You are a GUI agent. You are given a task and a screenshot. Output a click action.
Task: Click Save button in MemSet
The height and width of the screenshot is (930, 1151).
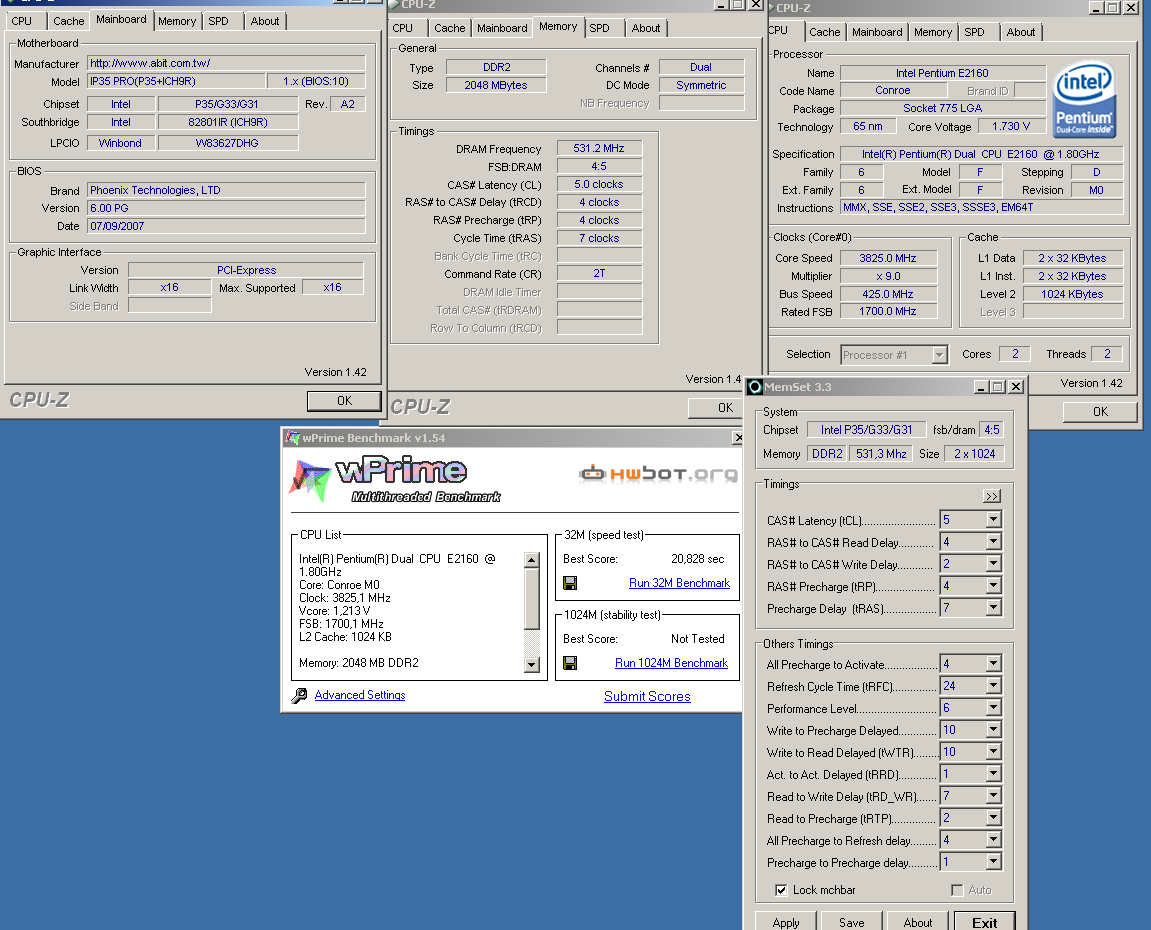click(852, 922)
